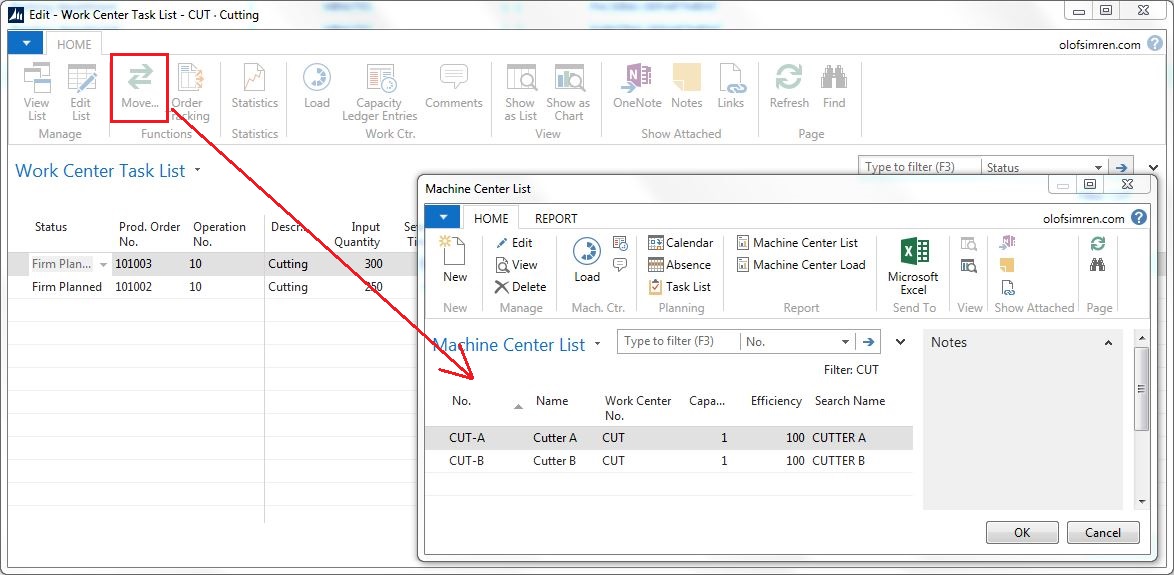Image resolution: width=1174 pixels, height=575 pixels.
Task: Click View in Machine Center List Manage group
Action: point(516,265)
